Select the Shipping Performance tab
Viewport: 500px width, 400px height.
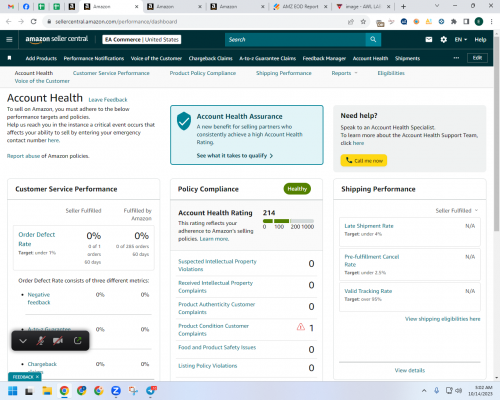(x=284, y=73)
